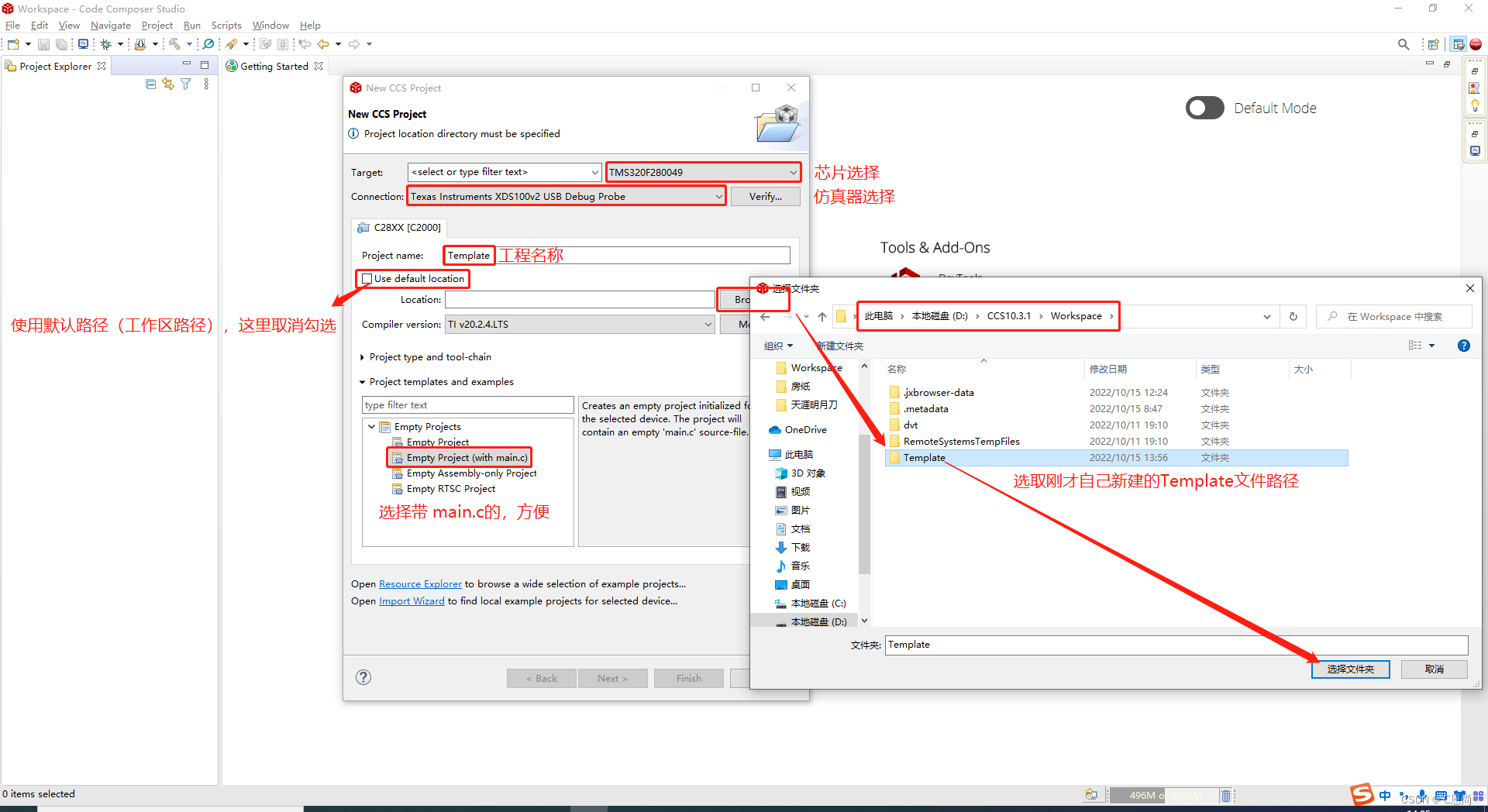Screen dimensions: 1488x812
Task: Click the Last Edit Location arrow icon
Action: point(305,44)
